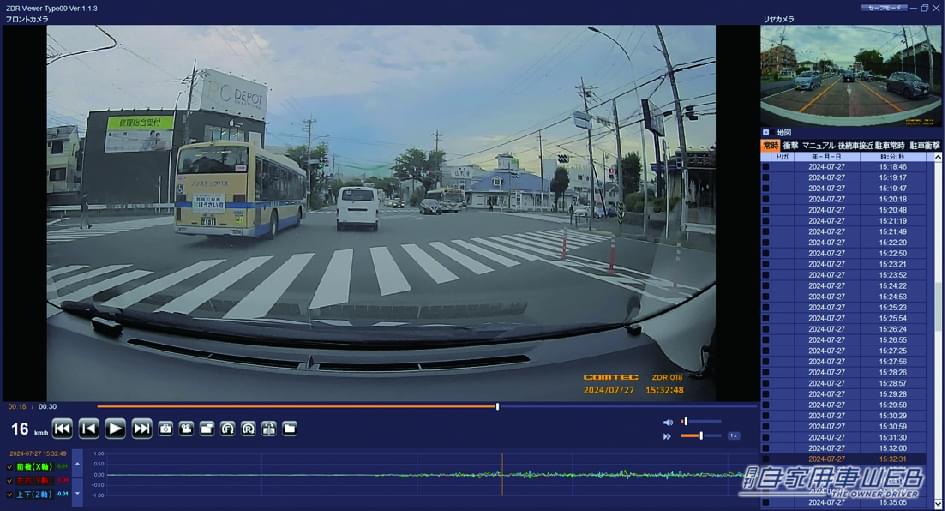The height and width of the screenshot is (511, 945).
Task: Click the graph scale up arrow
Action: 78,464
